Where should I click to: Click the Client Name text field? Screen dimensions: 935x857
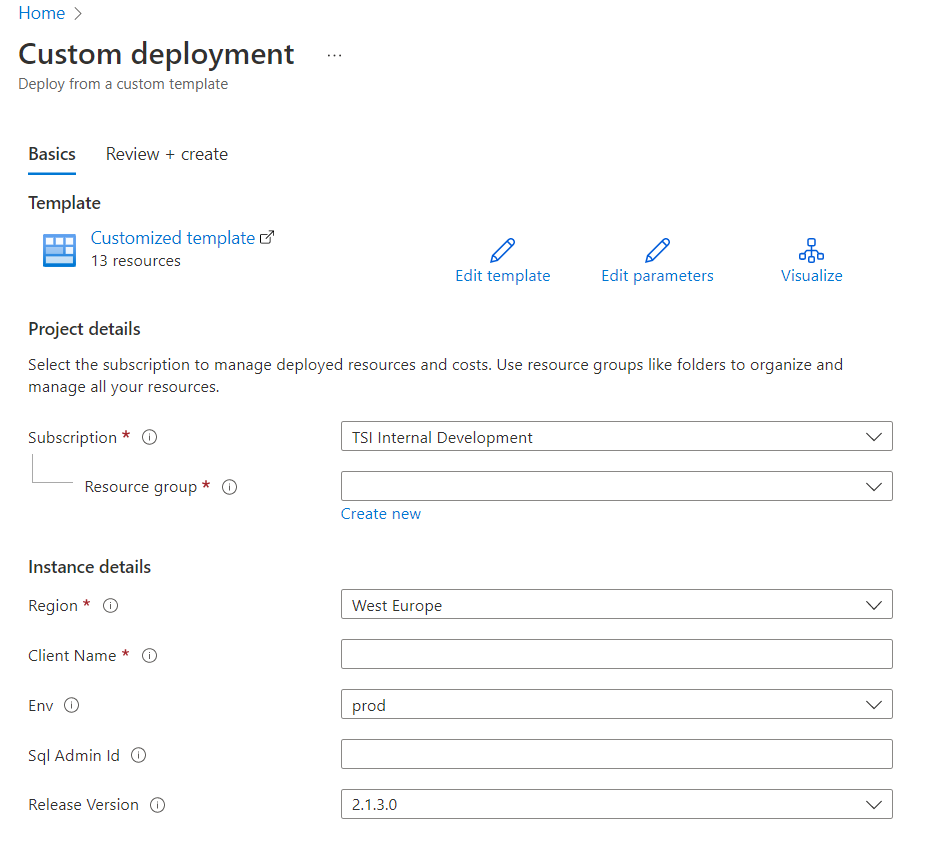[x=616, y=655]
